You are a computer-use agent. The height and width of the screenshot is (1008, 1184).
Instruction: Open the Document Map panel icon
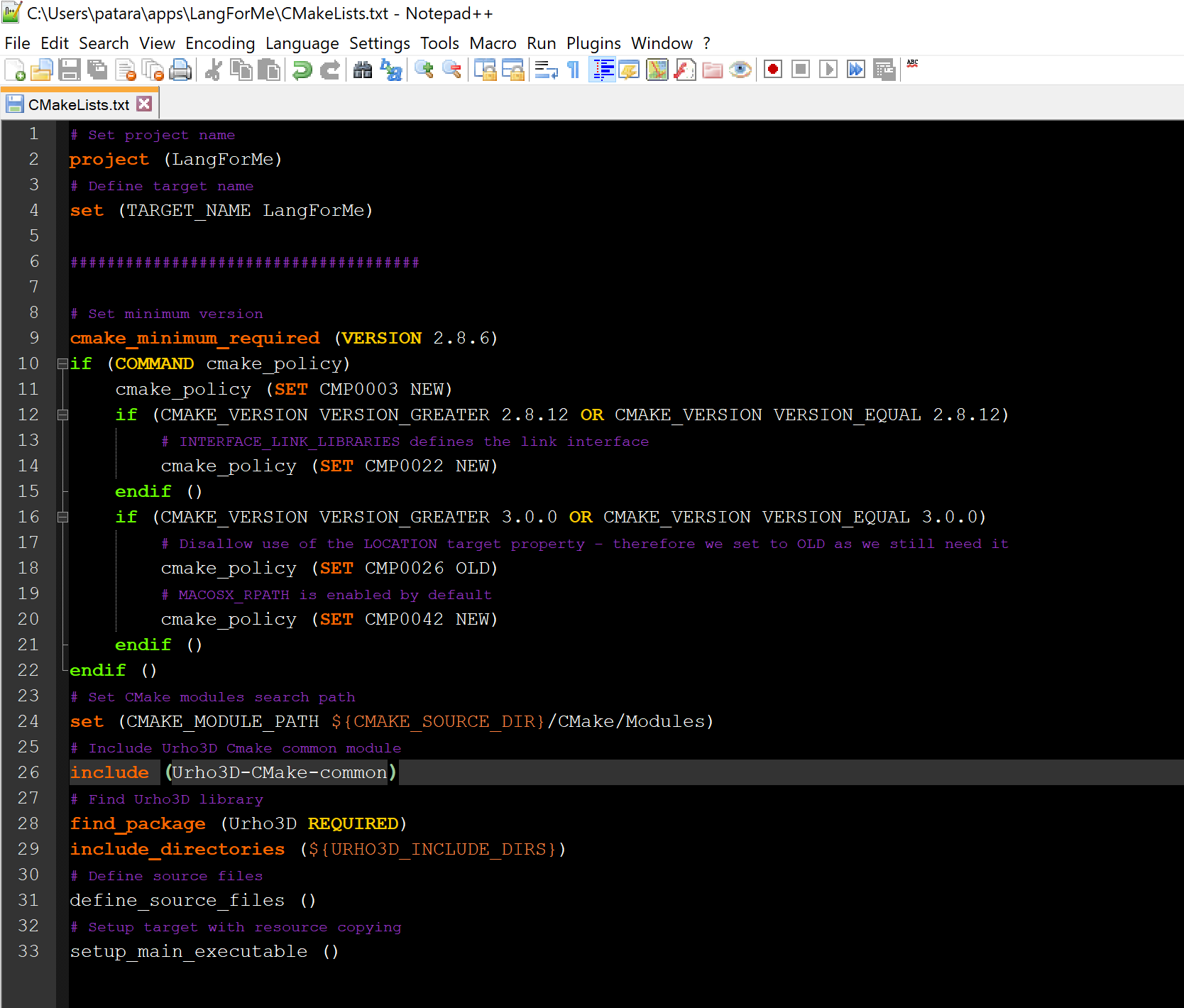point(657,70)
